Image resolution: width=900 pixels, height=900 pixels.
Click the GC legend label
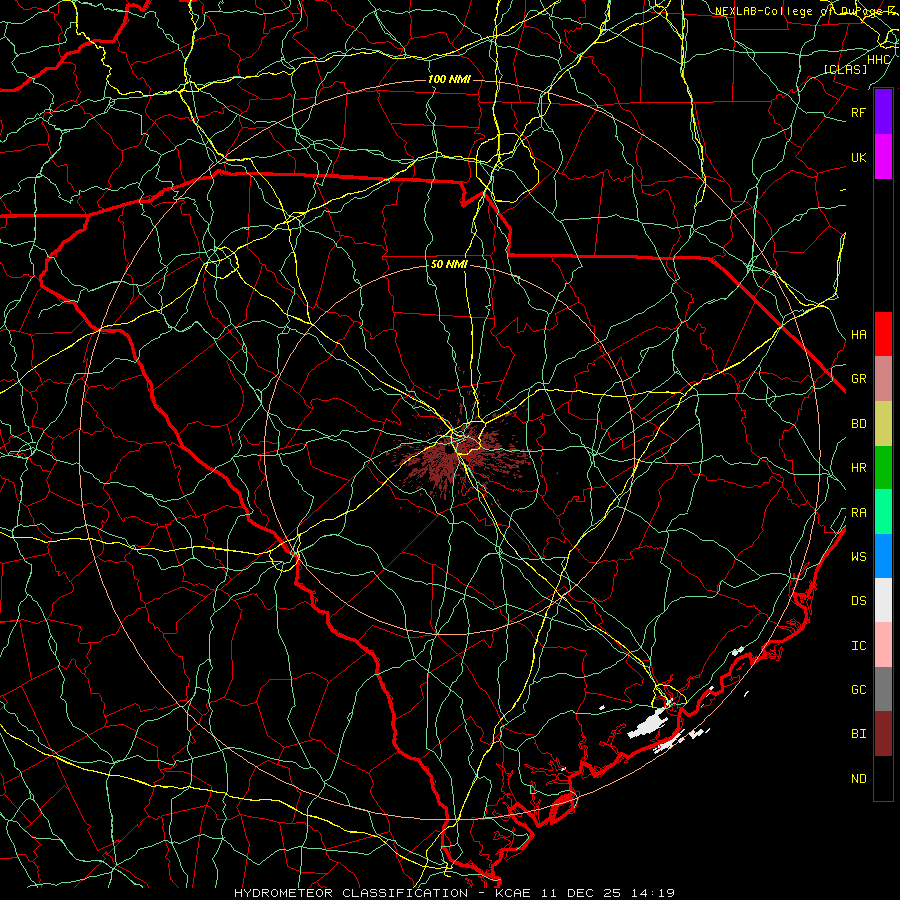[858, 690]
